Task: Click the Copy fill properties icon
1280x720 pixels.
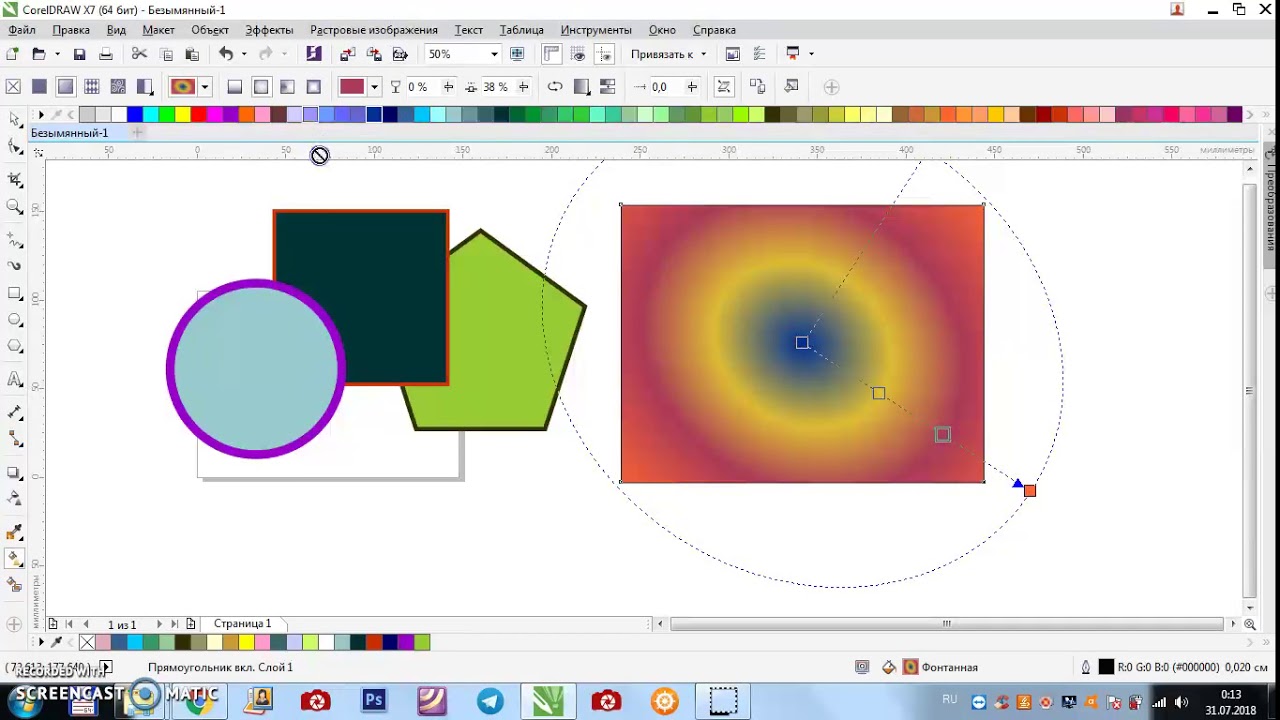Action: click(x=758, y=87)
